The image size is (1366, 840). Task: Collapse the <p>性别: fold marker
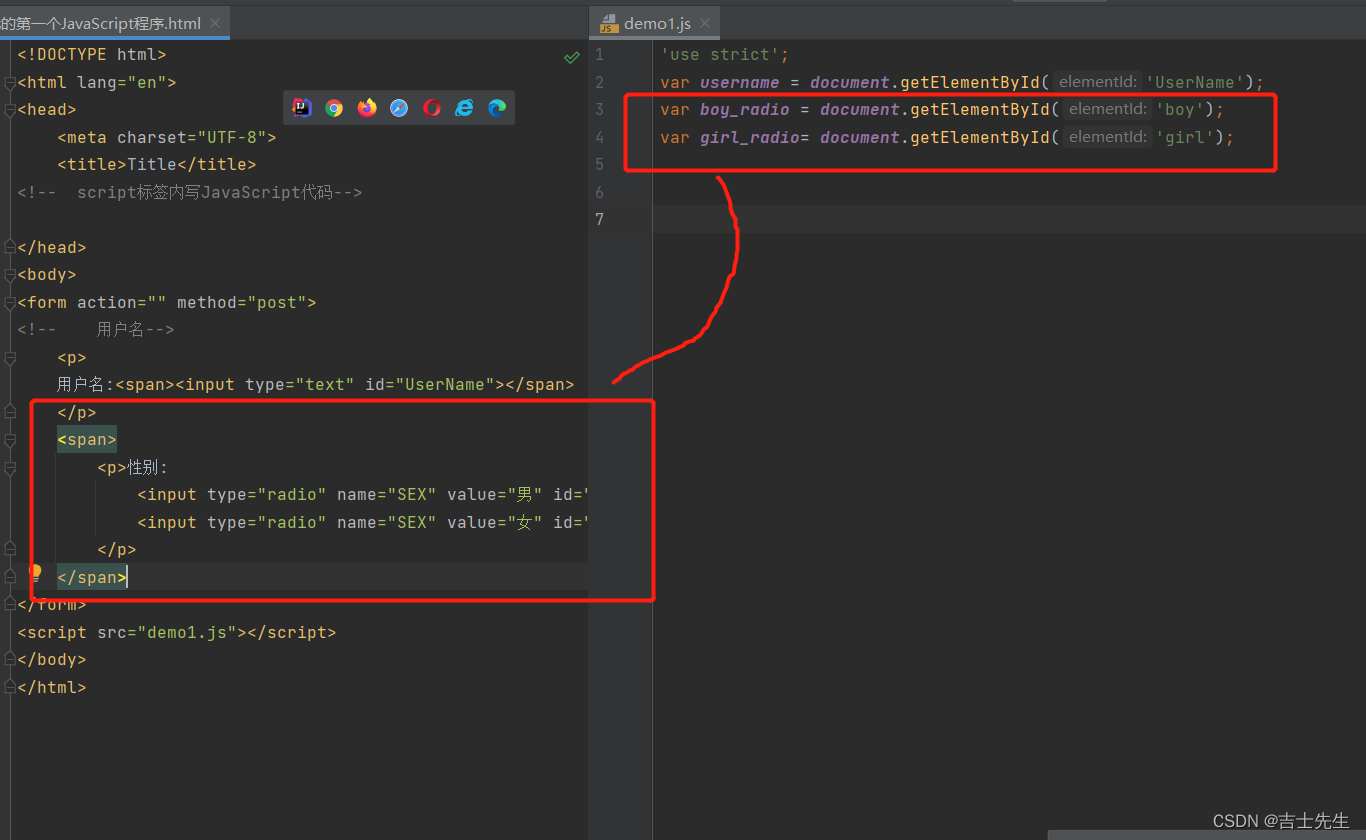tap(10, 467)
